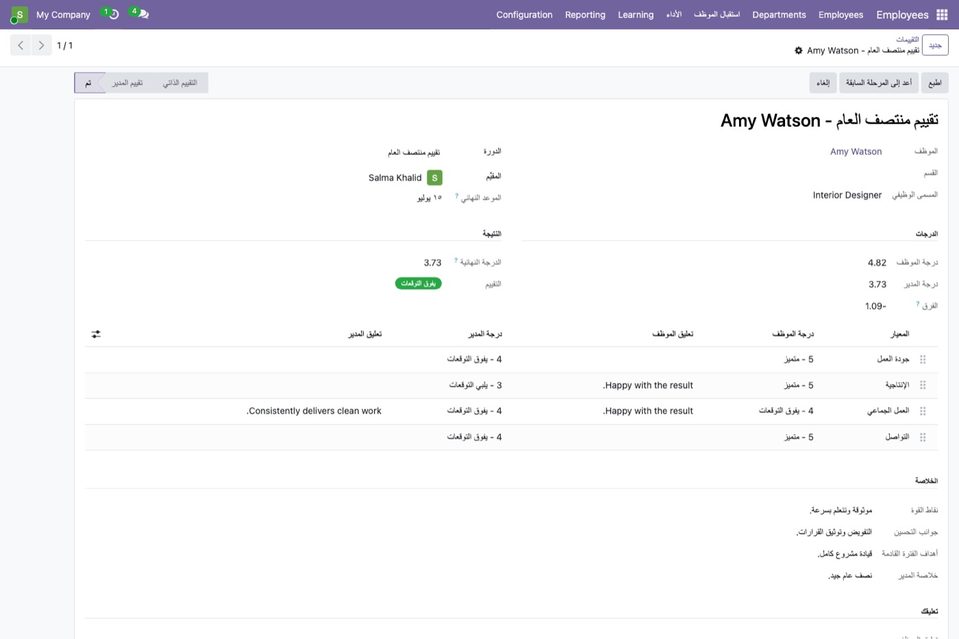Click the difference value -1.09
Image resolution: width=959 pixels, height=639 pixels.
pos(875,306)
